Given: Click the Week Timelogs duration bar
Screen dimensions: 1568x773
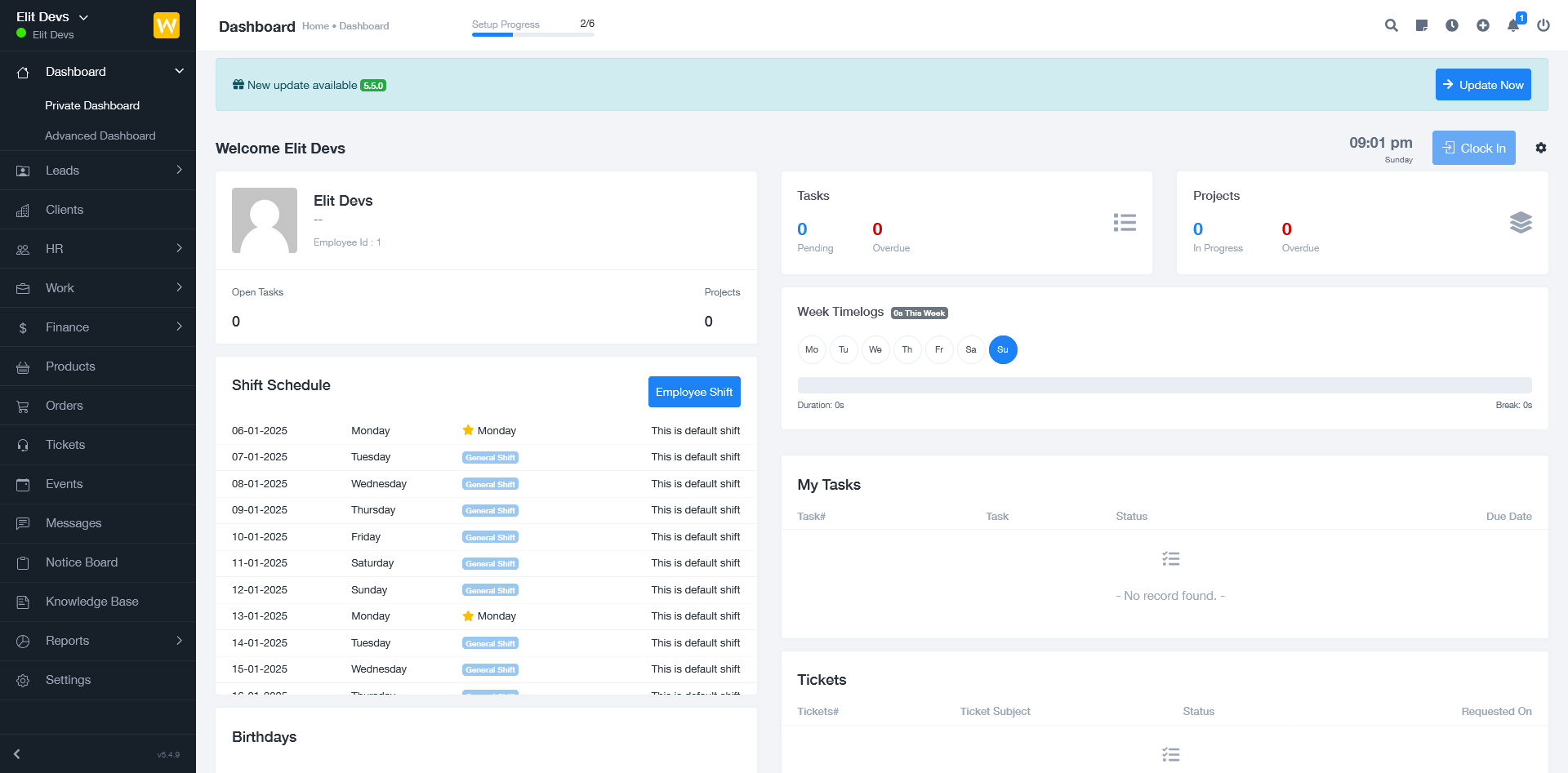Looking at the screenshot, I should point(1165,385).
